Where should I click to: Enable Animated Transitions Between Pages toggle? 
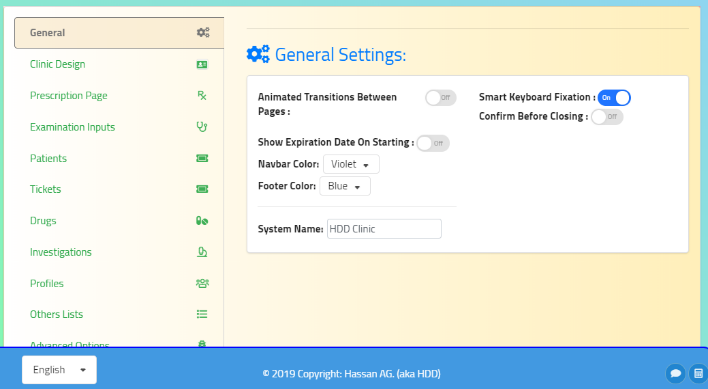[x=441, y=97]
